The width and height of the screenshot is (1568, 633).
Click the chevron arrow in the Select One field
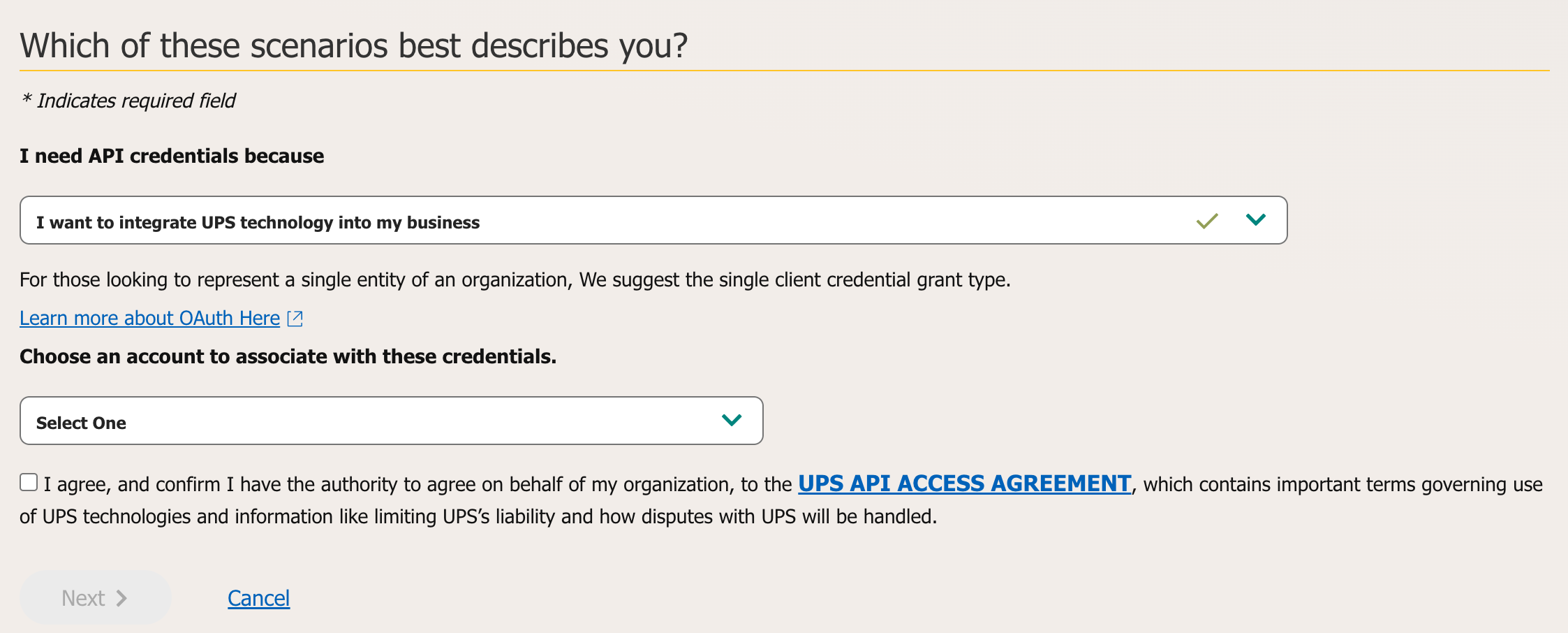point(731,421)
